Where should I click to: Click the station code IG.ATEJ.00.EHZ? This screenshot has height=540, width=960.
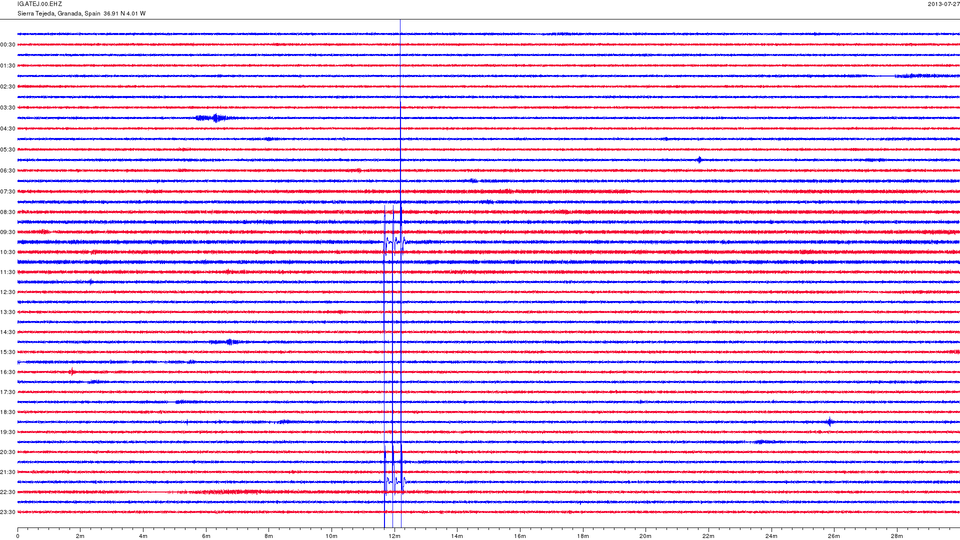[39, 4]
